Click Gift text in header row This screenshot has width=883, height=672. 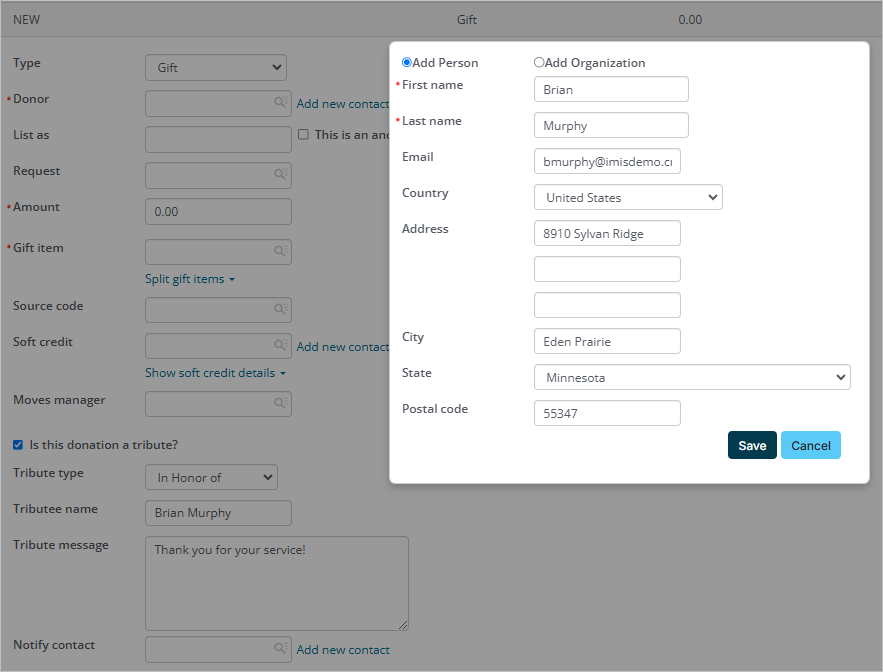(466, 20)
